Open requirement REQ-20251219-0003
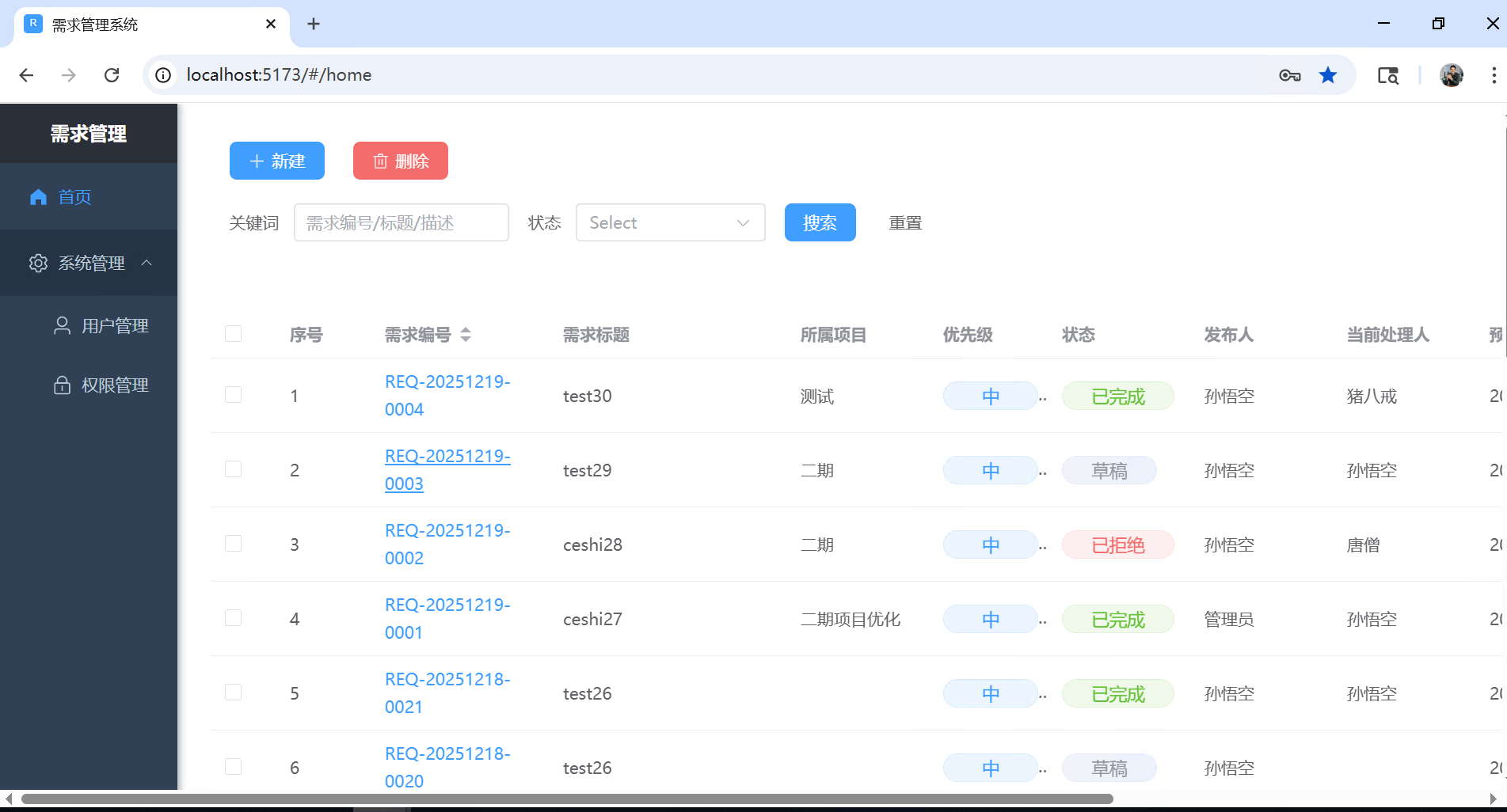 pos(447,469)
